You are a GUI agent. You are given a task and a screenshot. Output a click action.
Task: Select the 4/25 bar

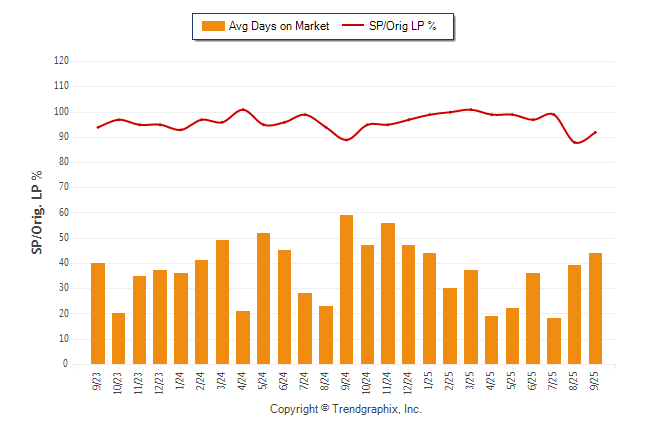492,340
